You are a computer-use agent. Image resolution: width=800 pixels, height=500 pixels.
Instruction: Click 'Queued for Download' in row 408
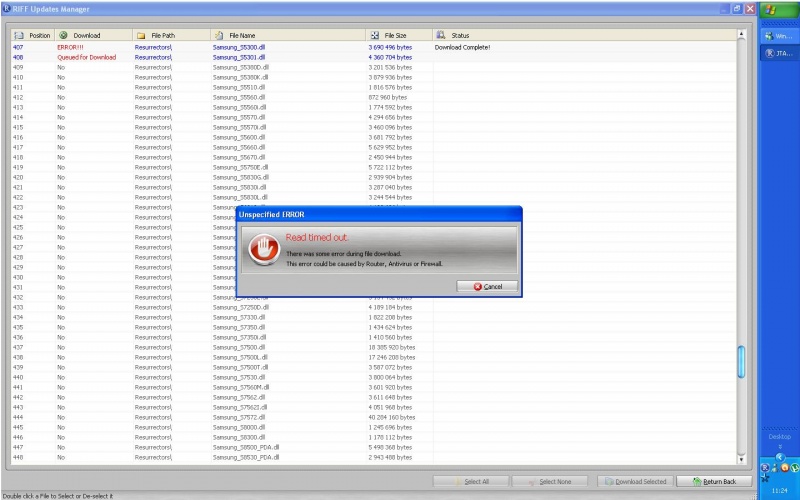click(x=86, y=57)
